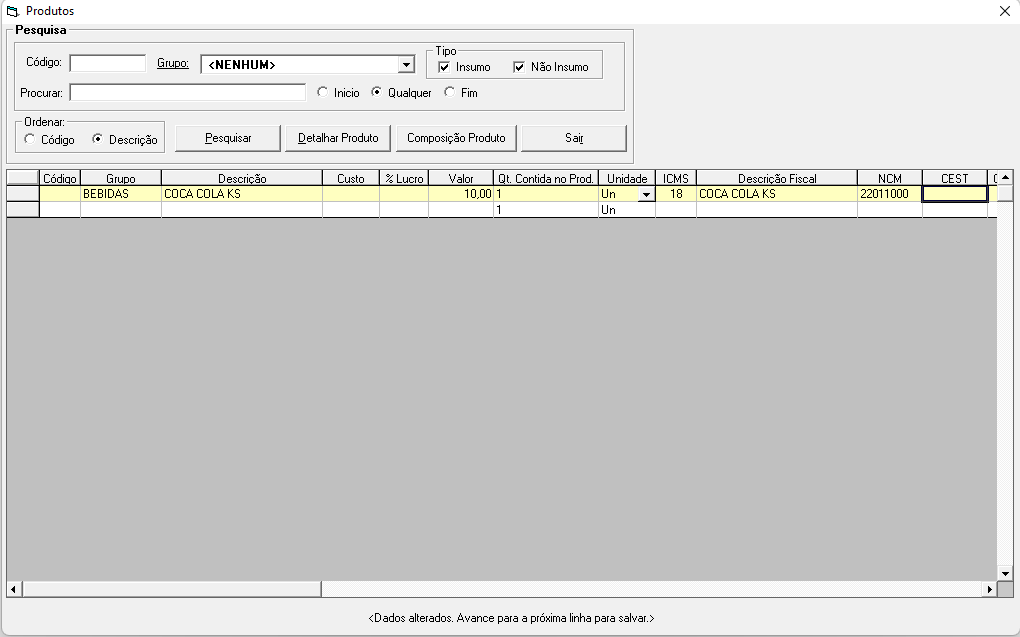This screenshot has width=1020, height=637.
Task: Select the Fim search radio button
Action: pos(450,92)
